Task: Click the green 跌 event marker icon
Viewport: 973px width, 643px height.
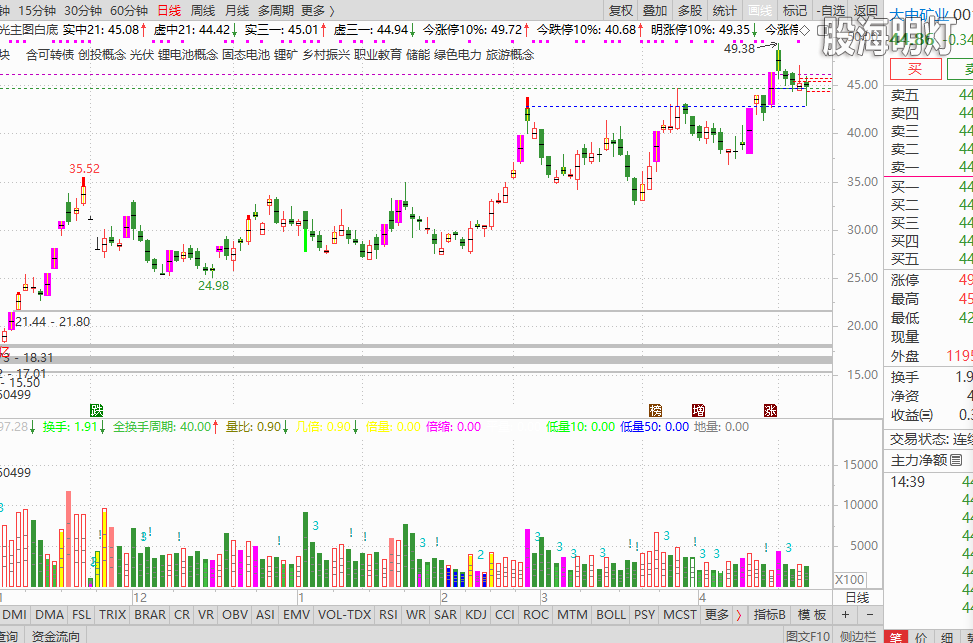Action: coord(96,410)
